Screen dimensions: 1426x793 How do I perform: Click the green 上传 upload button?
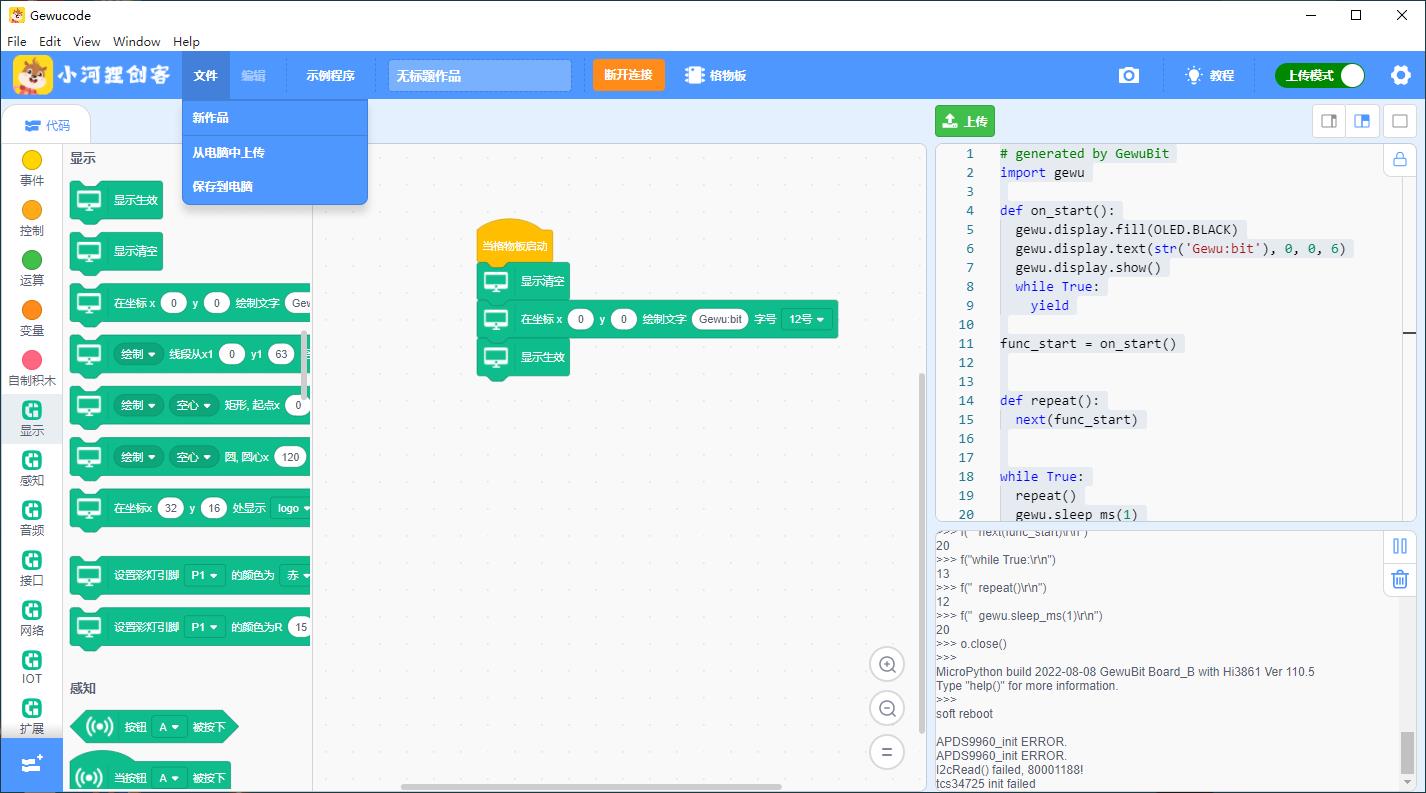[x=965, y=121]
